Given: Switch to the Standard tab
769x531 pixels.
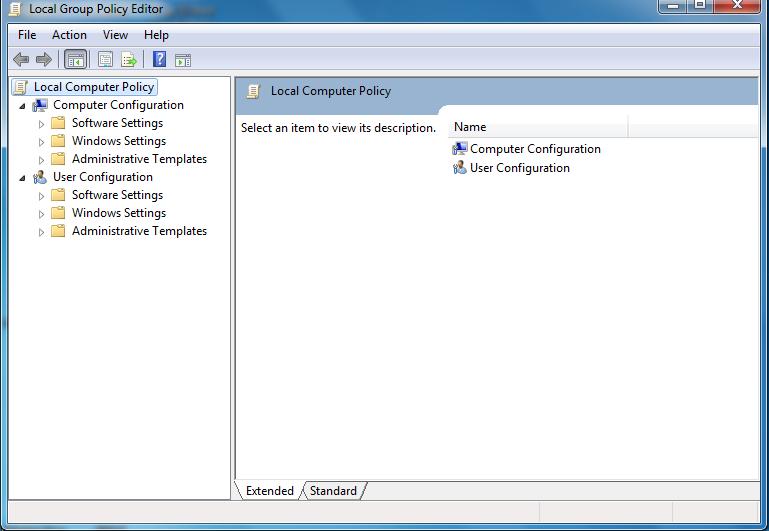Looking at the screenshot, I should [333, 491].
